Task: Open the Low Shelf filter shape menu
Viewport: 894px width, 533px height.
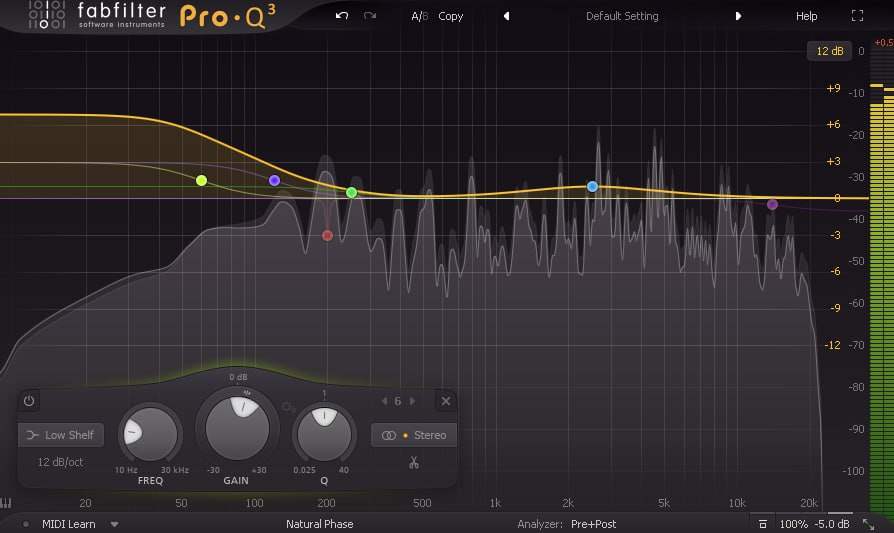Action: click(61, 435)
